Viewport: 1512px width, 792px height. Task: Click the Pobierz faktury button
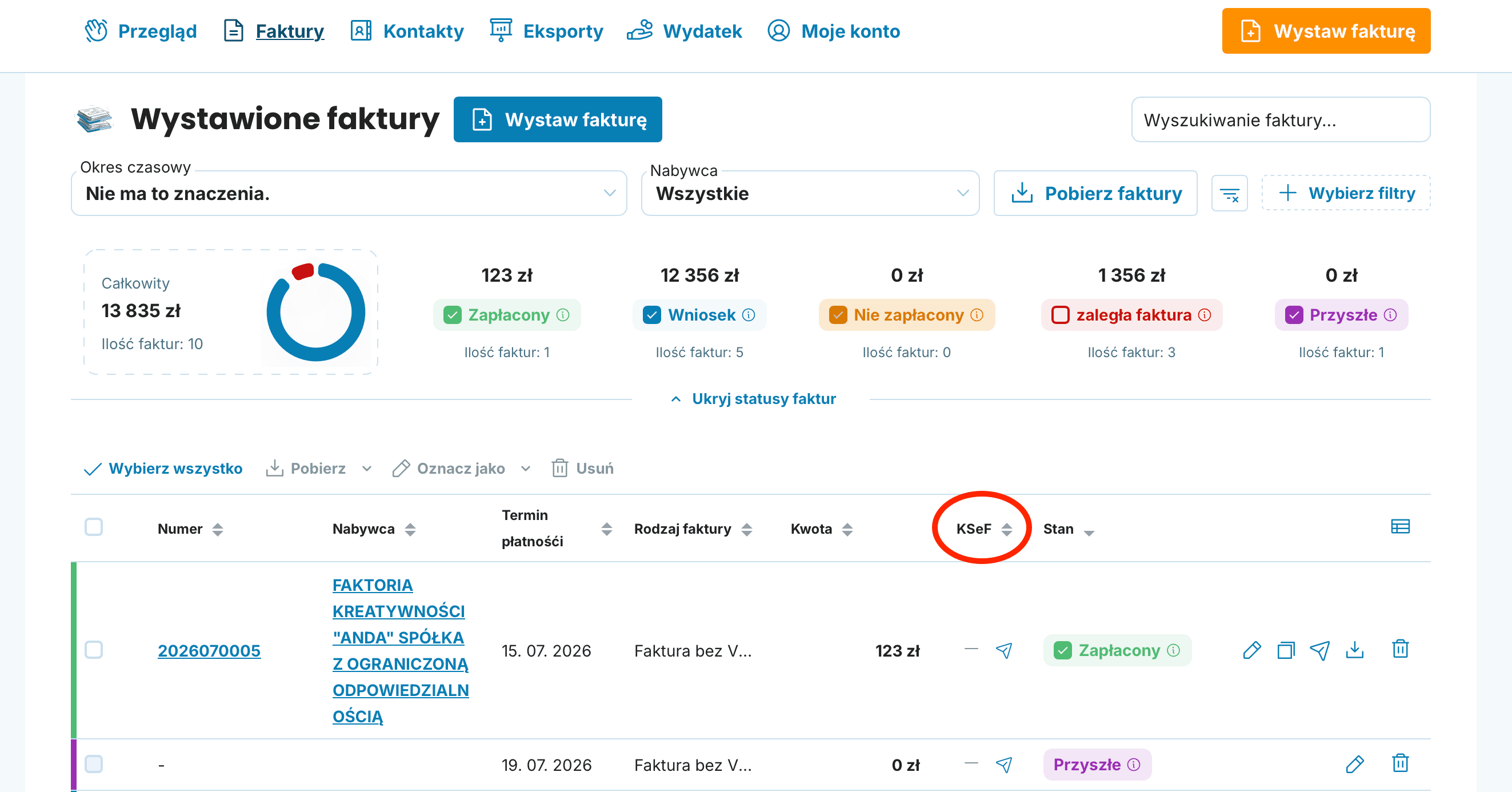(1095, 193)
